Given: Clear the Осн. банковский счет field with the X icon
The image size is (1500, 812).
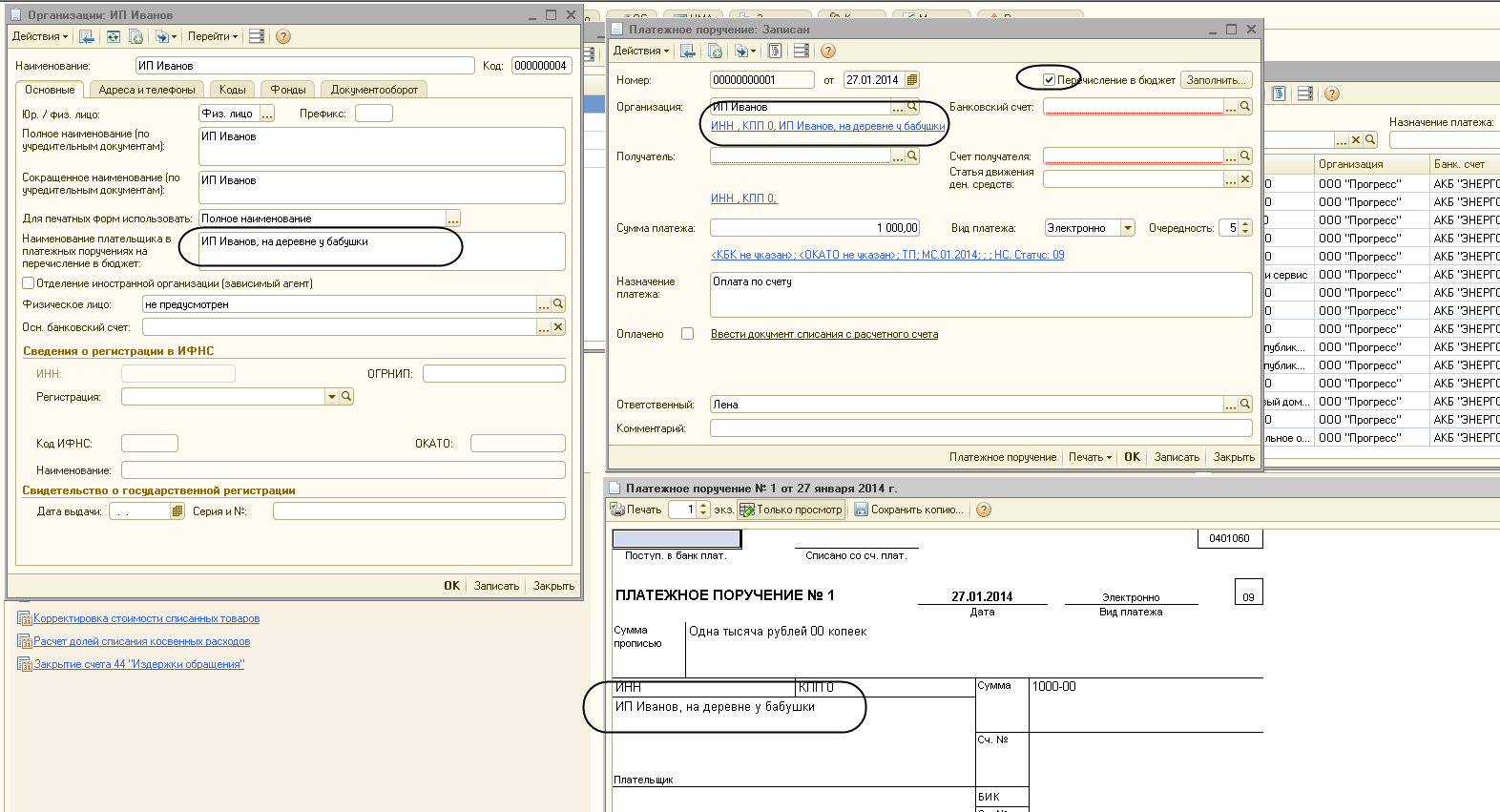Looking at the screenshot, I should click(558, 327).
